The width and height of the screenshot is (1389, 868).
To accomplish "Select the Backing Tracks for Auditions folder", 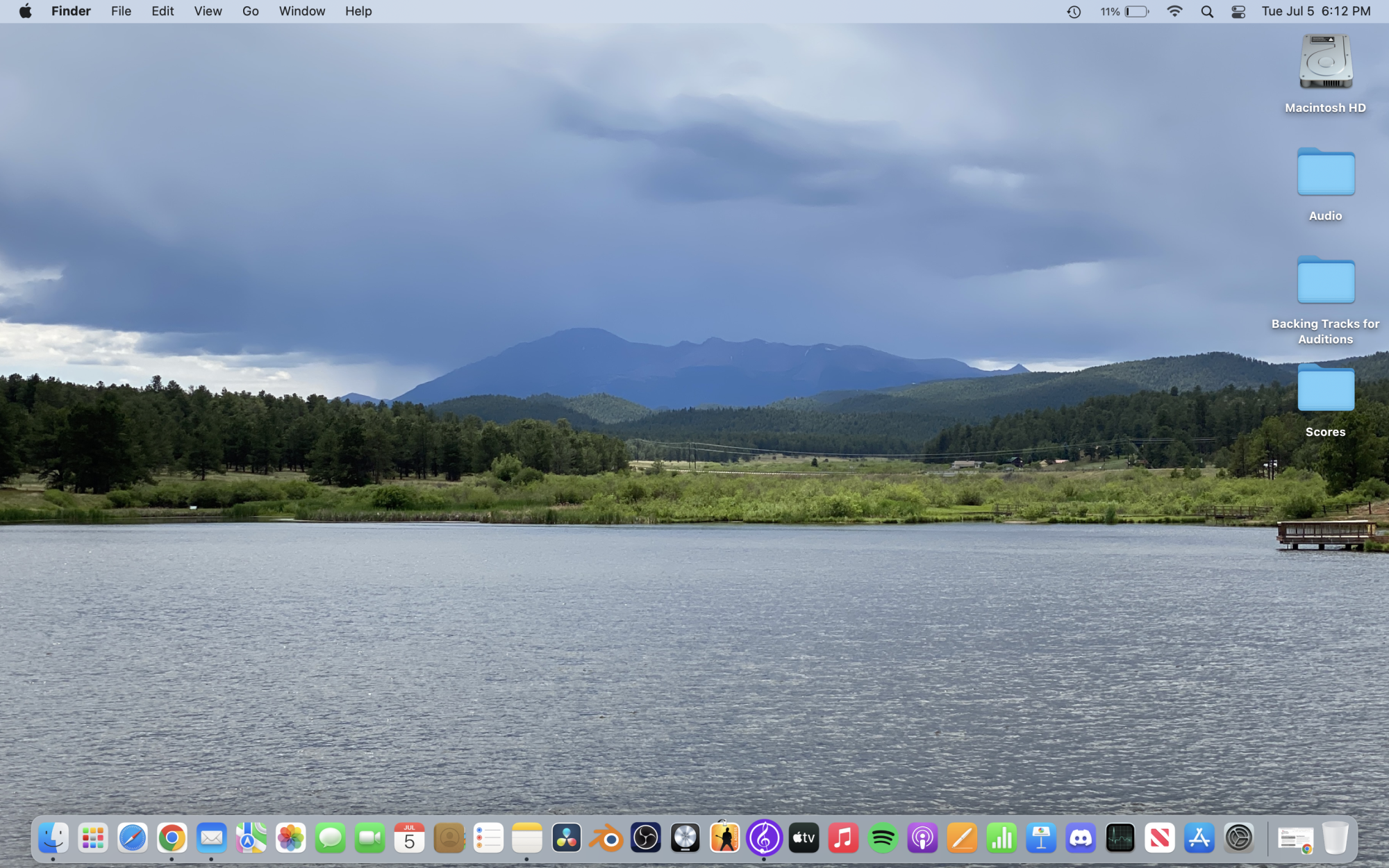I will [x=1325, y=280].
